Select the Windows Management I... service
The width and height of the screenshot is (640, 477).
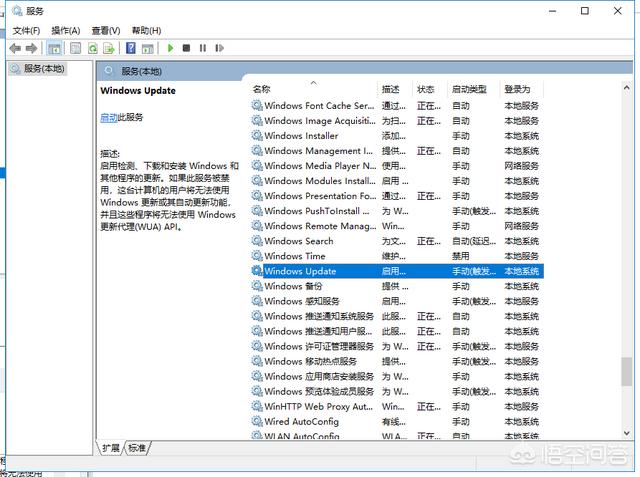tap(397, 151)
